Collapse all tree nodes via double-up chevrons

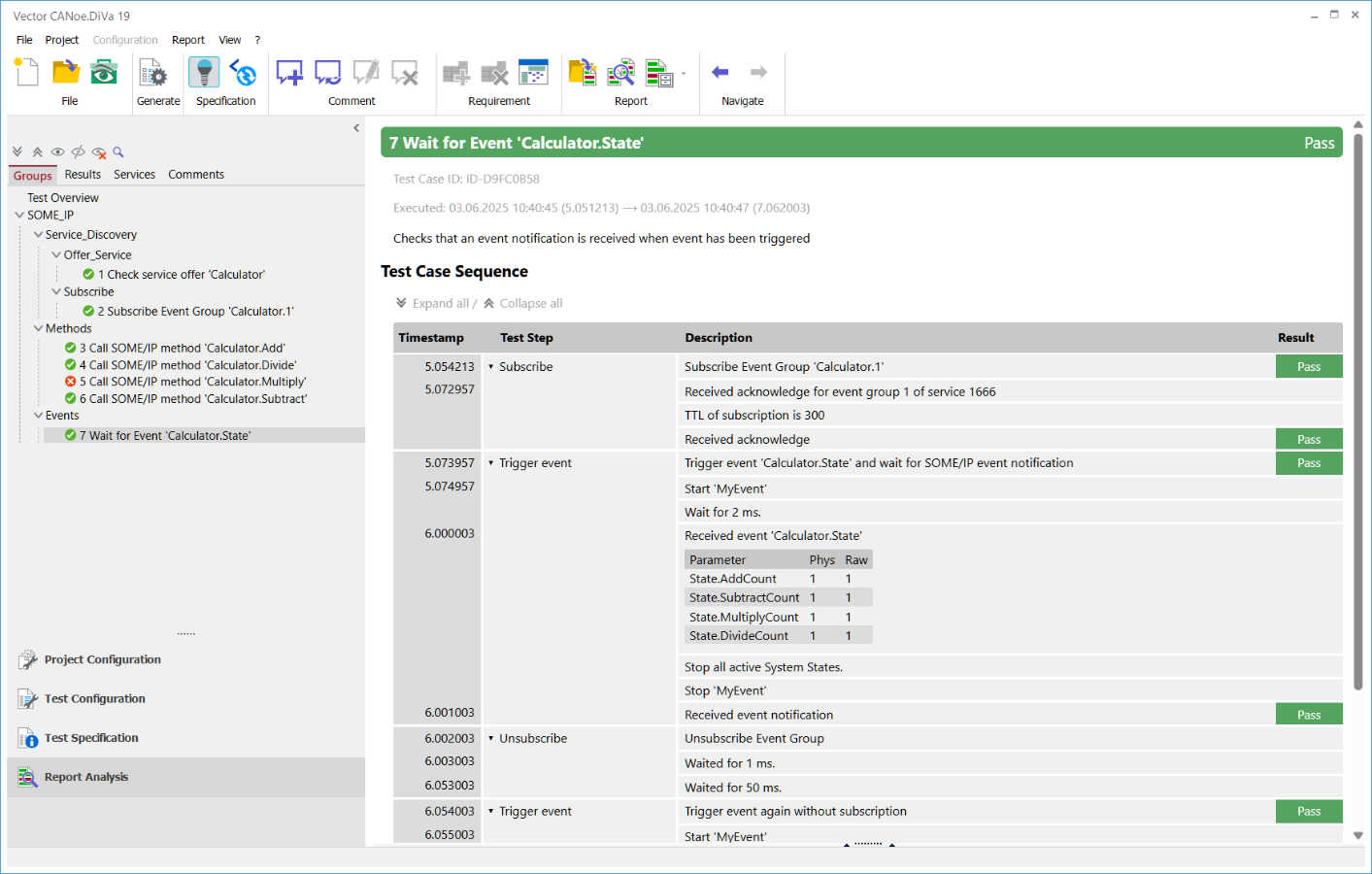pyautogui.click(x=38, y=152)
